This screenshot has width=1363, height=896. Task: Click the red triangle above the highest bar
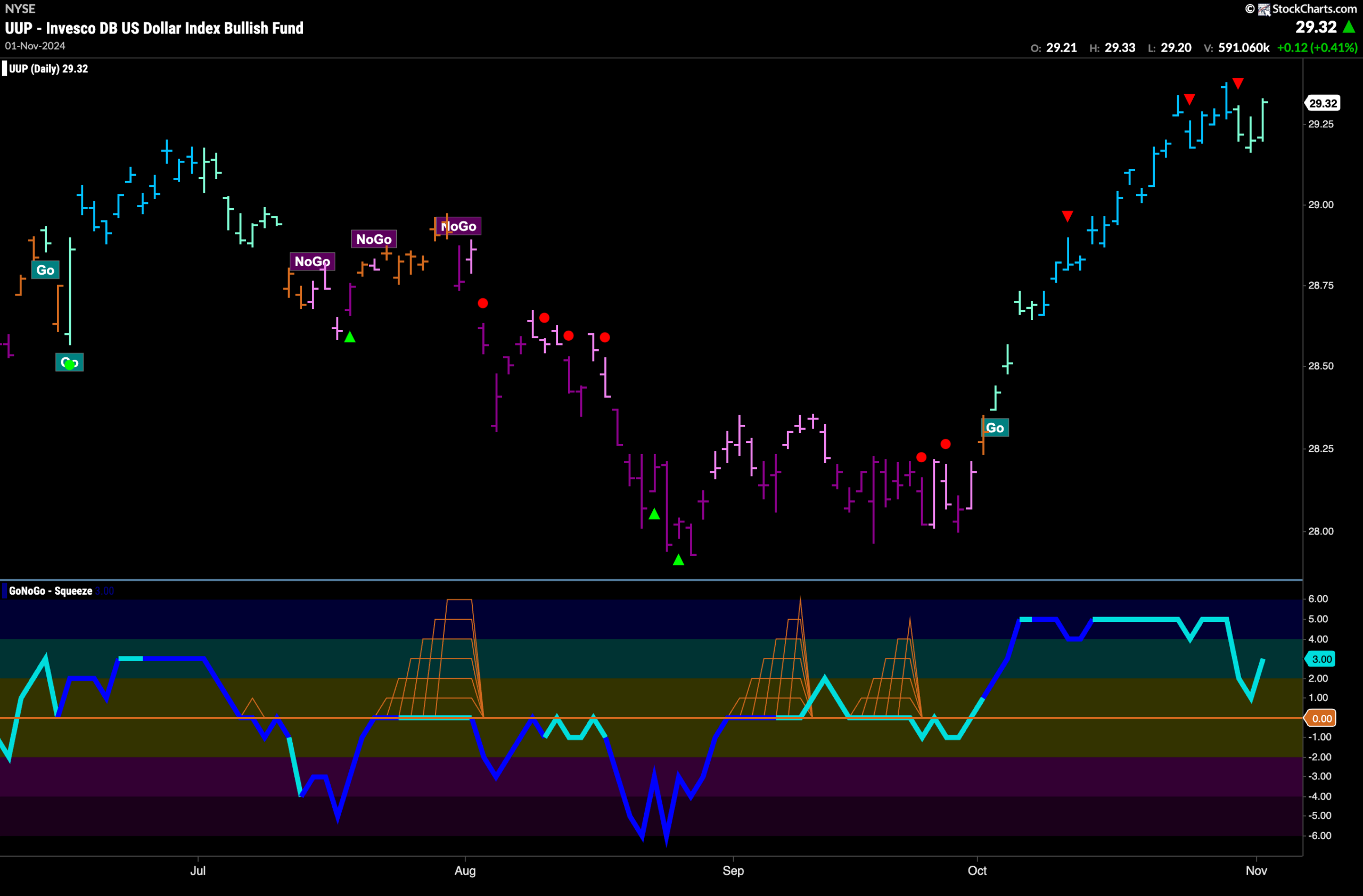(x=1238, y=84)
